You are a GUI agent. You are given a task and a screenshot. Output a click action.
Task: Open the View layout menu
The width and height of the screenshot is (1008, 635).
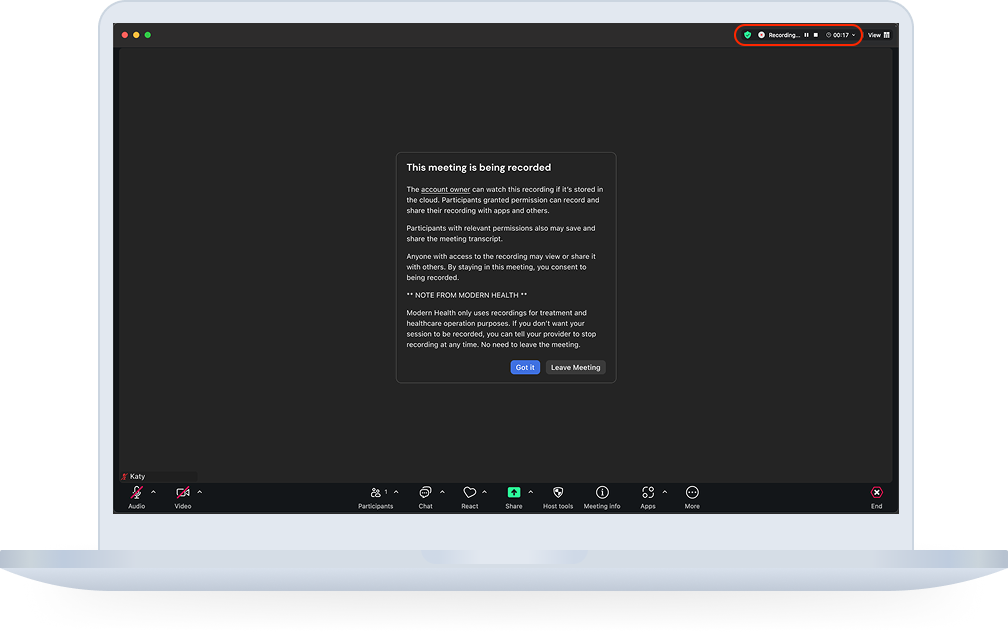click(x=879, y=35)
